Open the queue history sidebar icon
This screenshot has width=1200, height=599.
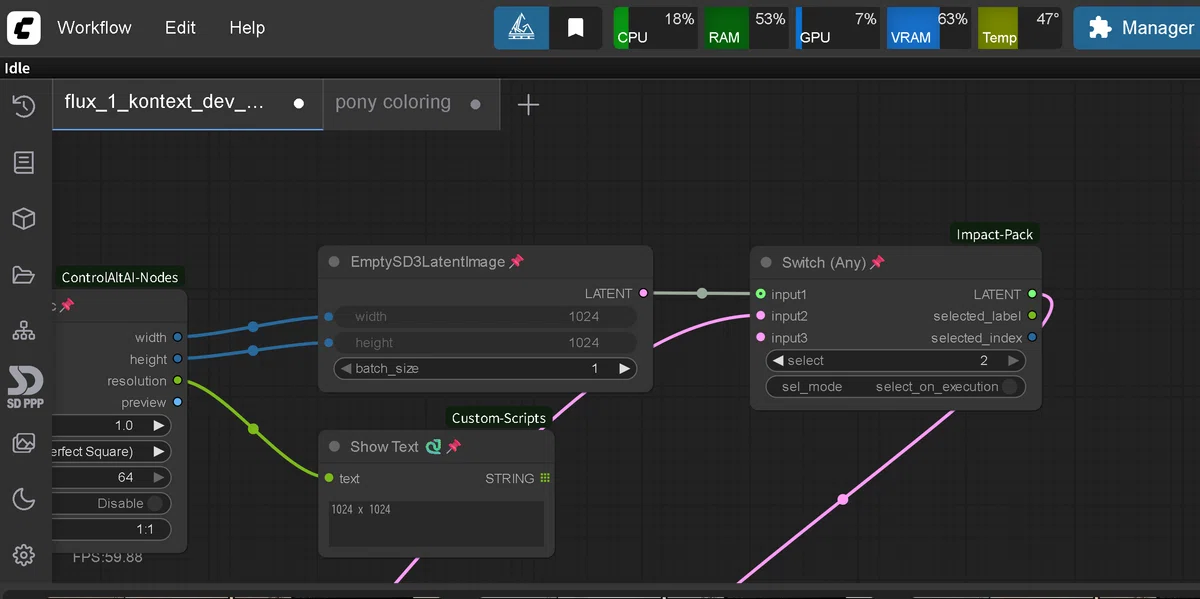[24, 106]
